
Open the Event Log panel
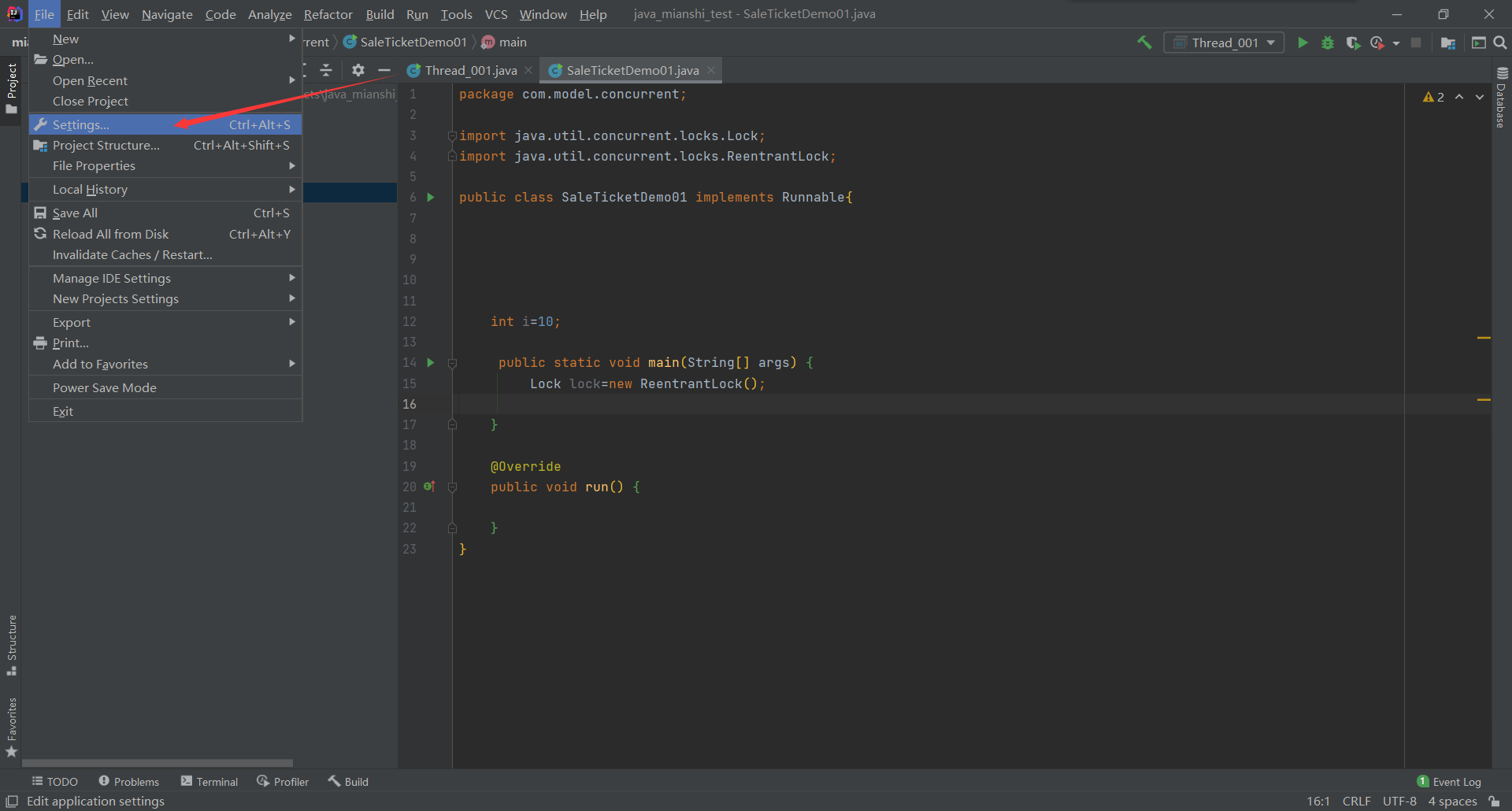click(x=1449, y=781)
